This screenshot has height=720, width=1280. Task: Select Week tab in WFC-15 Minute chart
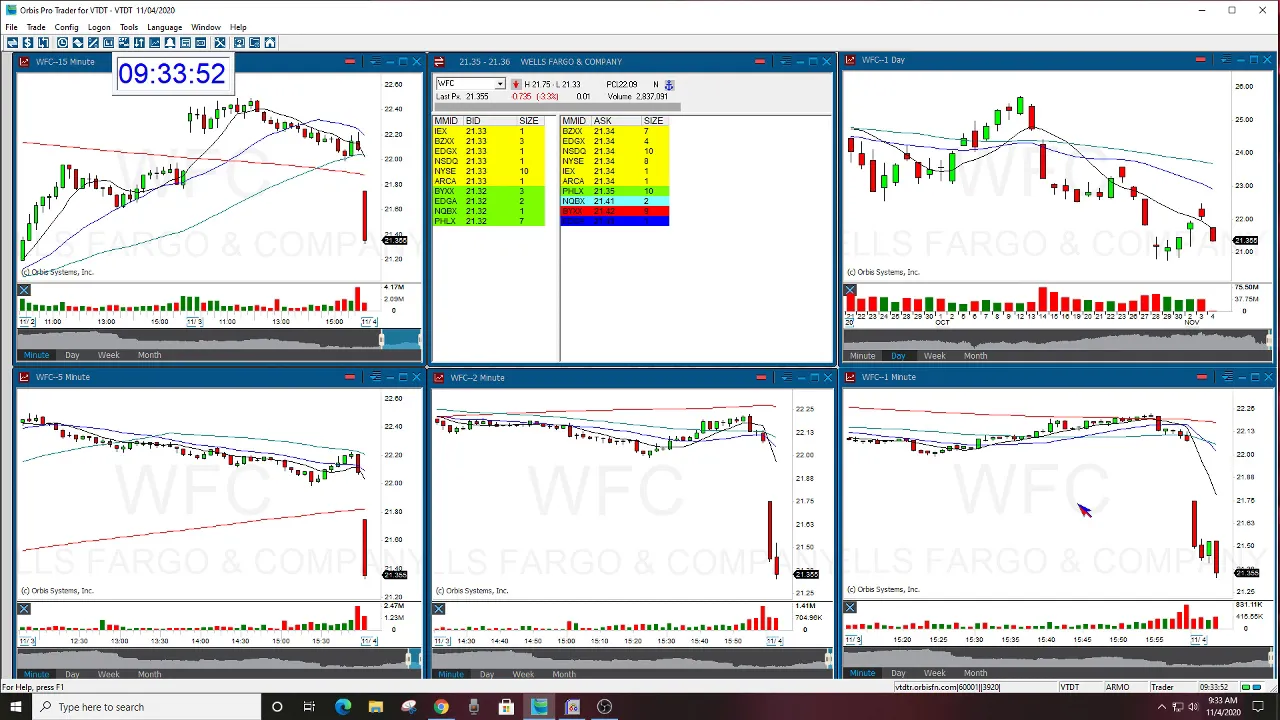click(108, 355)
